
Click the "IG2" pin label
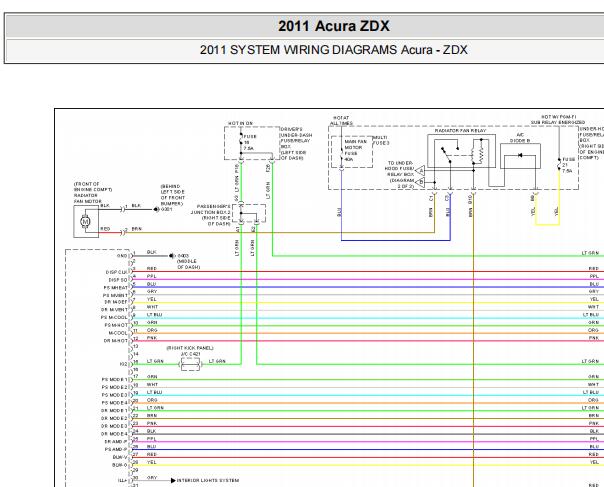[x=124, y=364]
